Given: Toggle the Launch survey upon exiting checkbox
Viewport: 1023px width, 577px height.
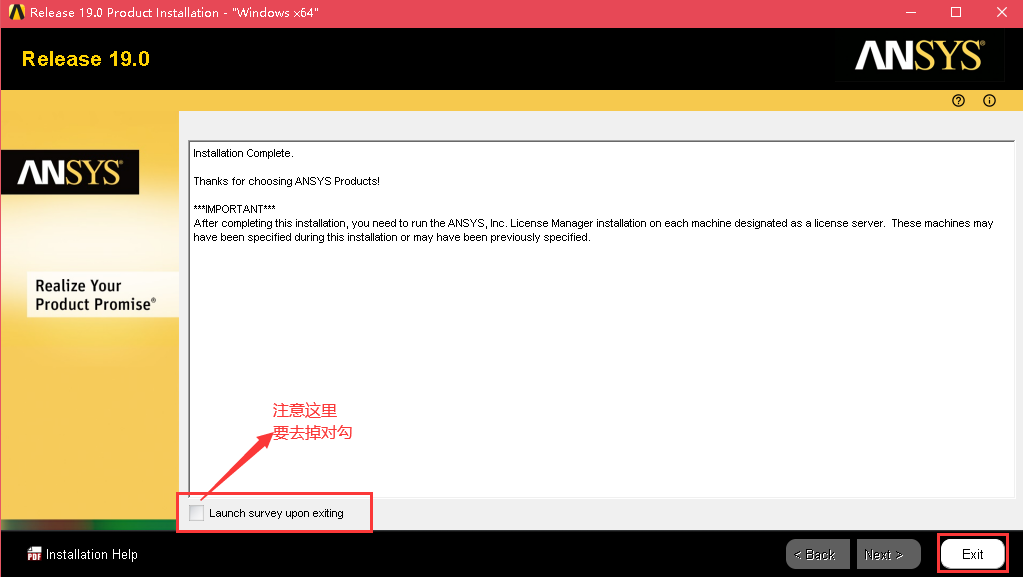Looking at the screenshot, I should 196,513.
